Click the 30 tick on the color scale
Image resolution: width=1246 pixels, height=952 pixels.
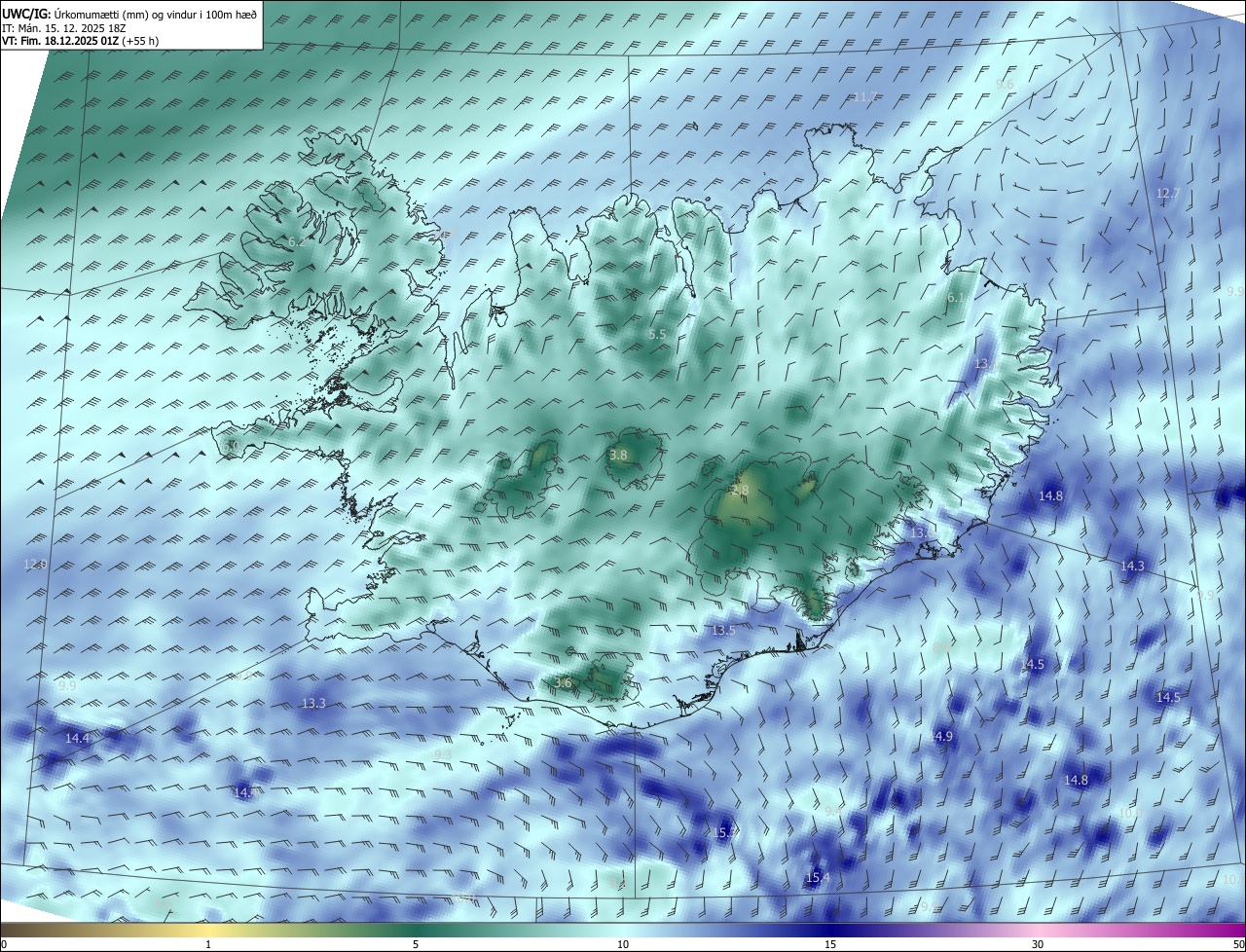tap(1038, 945)
